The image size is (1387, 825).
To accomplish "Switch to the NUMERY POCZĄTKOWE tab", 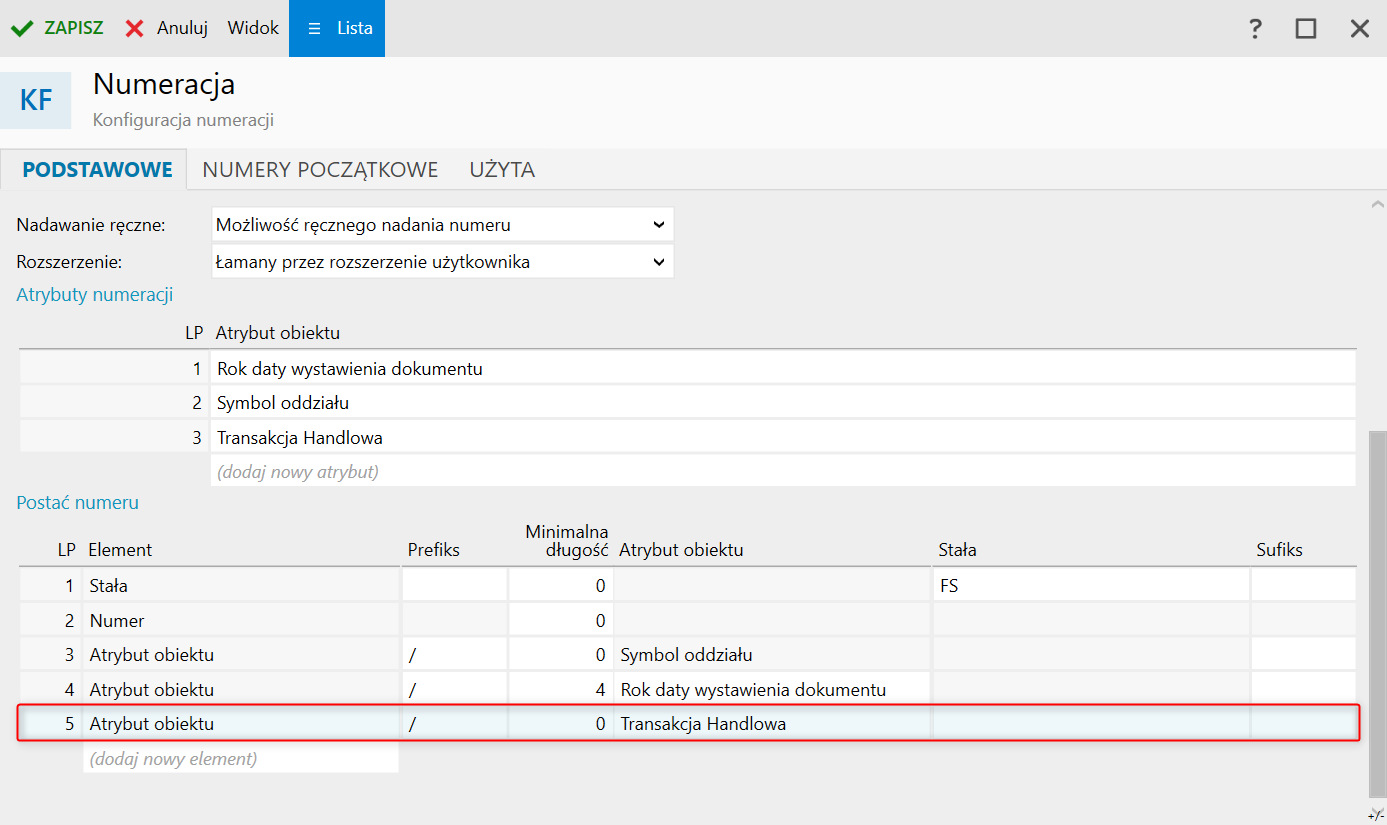I will click(320, 170).
